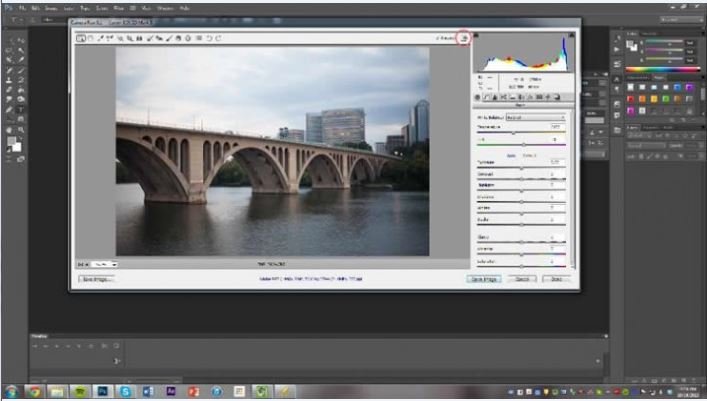Switch to the Detail tab

[x=495, y=97]
